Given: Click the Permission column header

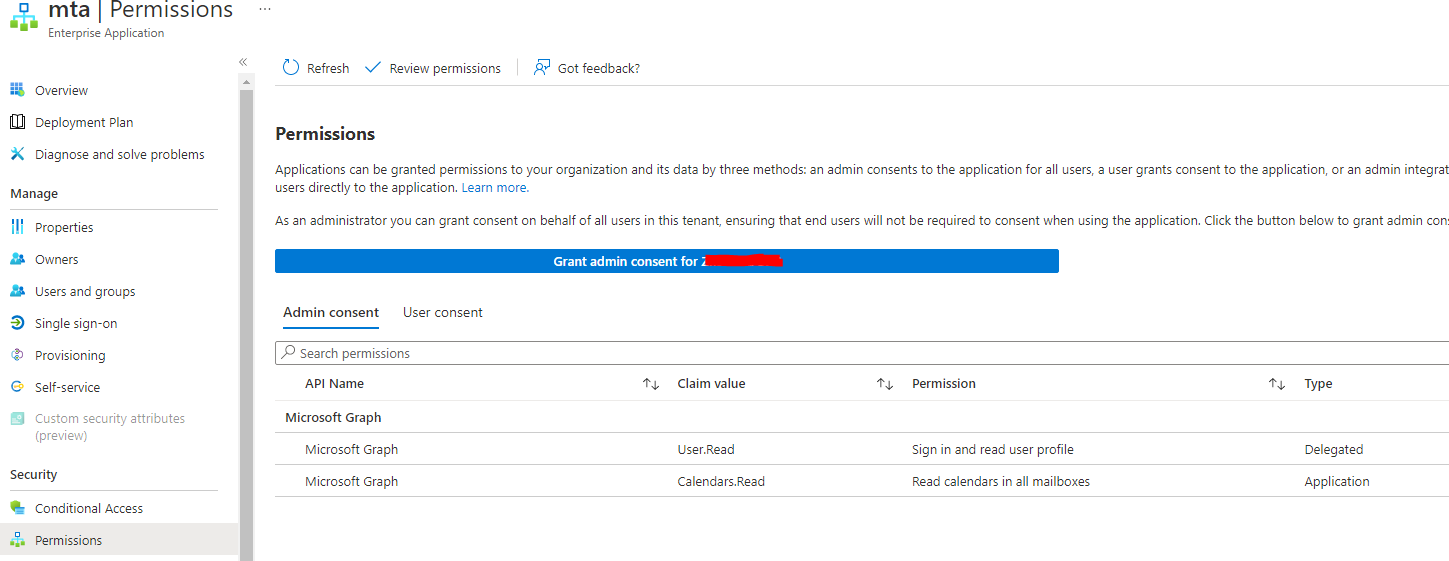Looking at the screenshot, I should tap(943, 384).
